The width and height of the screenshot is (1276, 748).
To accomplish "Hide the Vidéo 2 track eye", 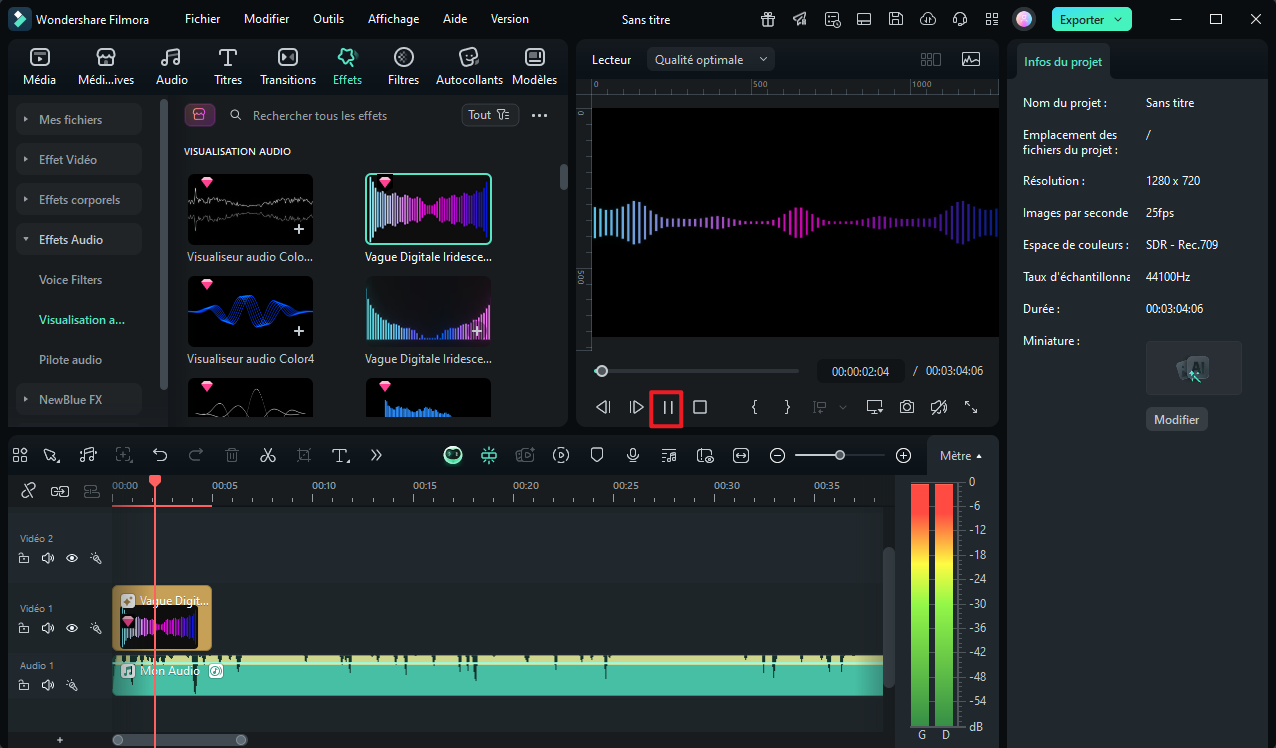I will pos(72,558).
